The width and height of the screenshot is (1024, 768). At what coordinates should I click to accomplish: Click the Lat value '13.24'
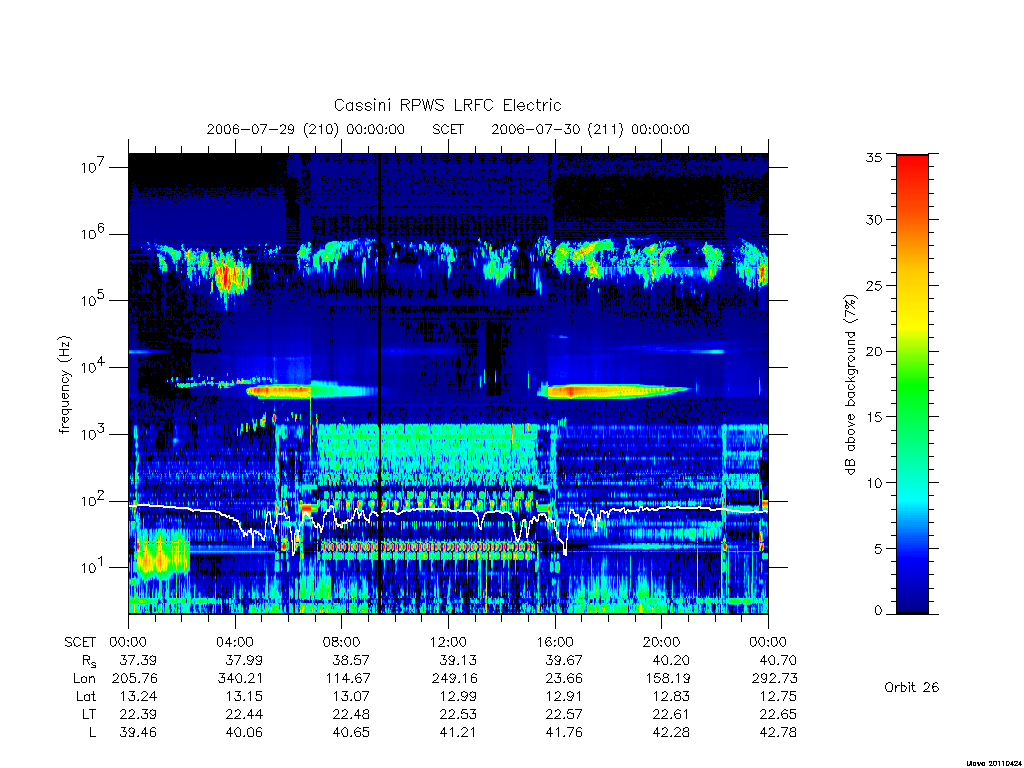pyautogui.click(x=138, y=696)
